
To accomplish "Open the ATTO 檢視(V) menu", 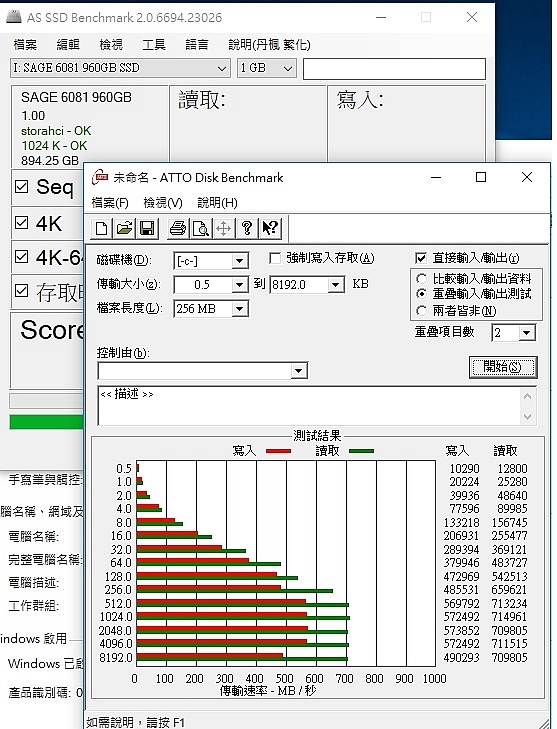I will tap(163, 203).
